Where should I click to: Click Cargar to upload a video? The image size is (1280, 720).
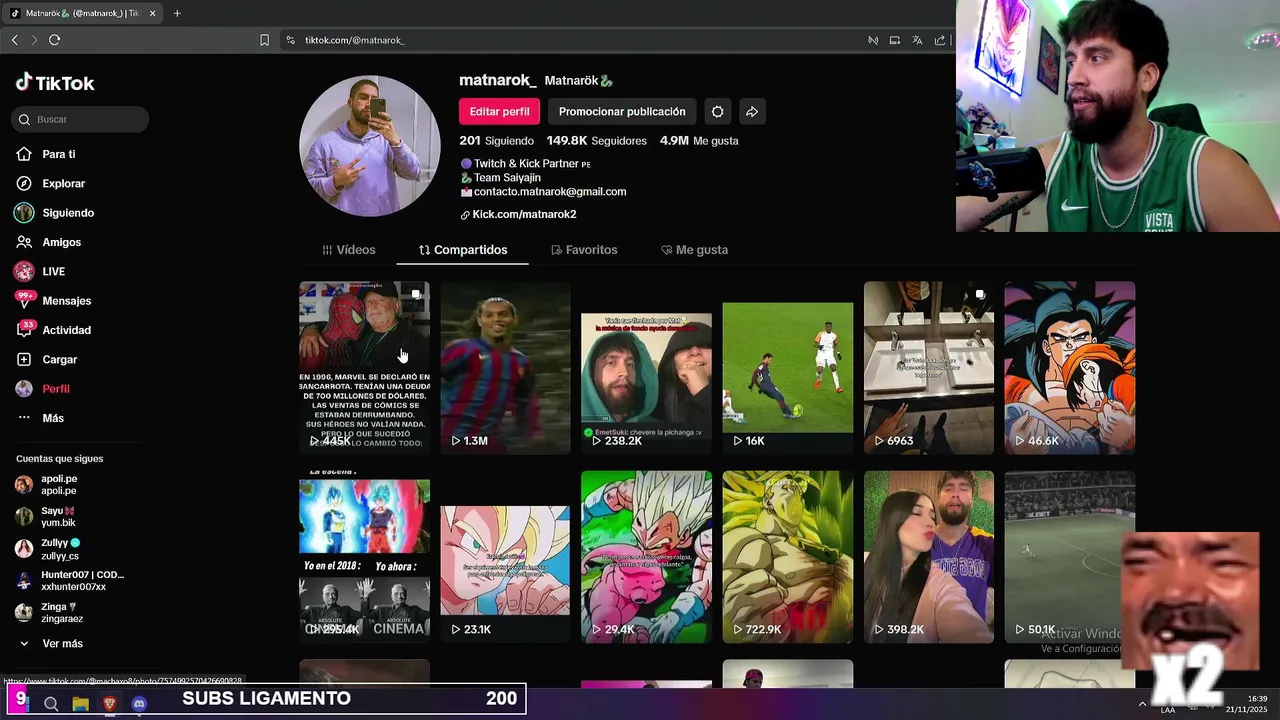(x=47, y=359)
